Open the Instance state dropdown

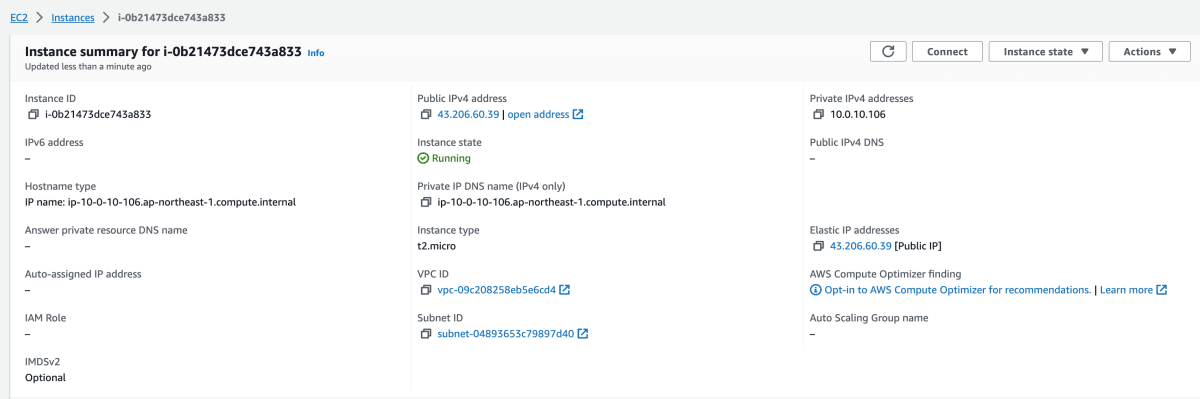pyautogui.click(x=1046, y=52)
